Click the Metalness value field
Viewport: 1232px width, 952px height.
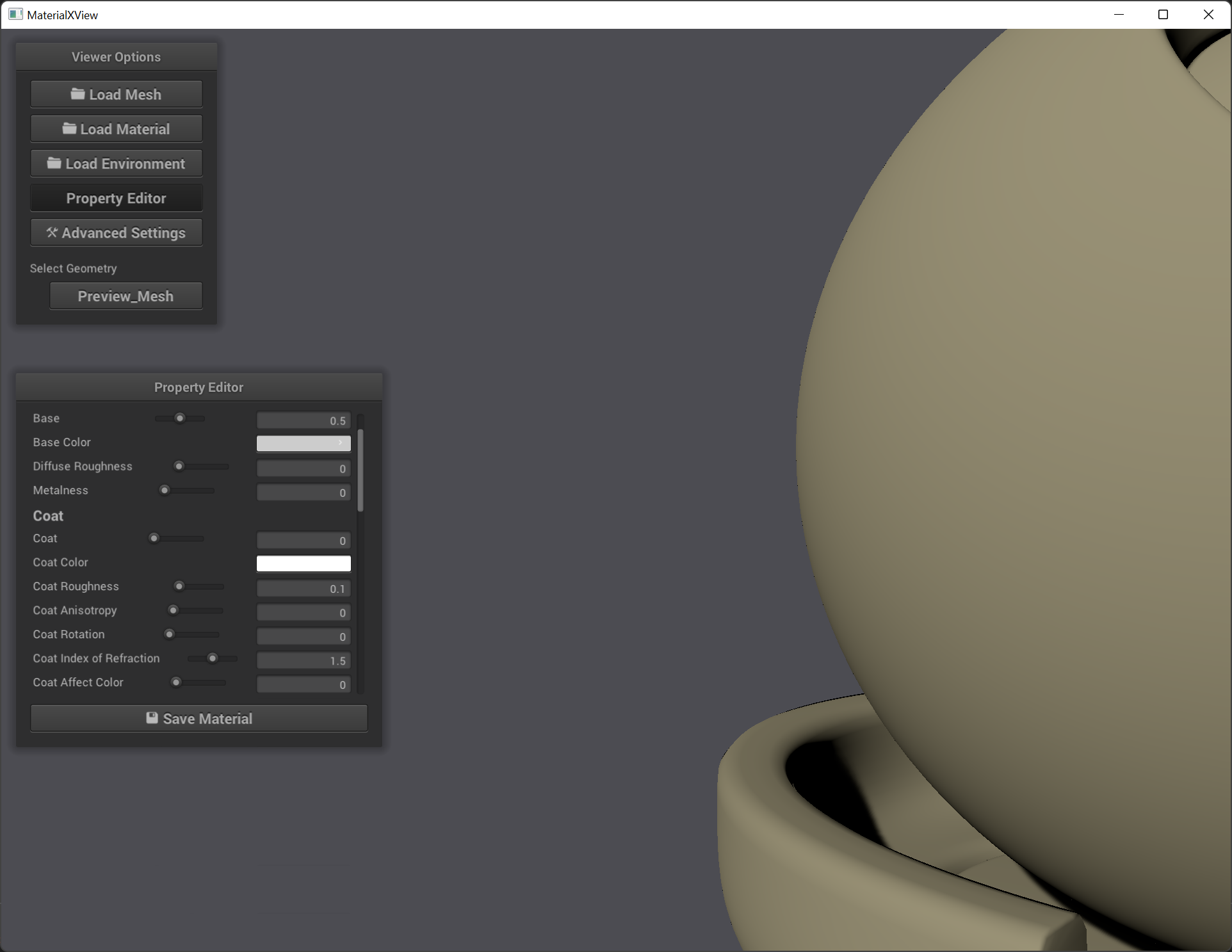click(x=304, y=492)
